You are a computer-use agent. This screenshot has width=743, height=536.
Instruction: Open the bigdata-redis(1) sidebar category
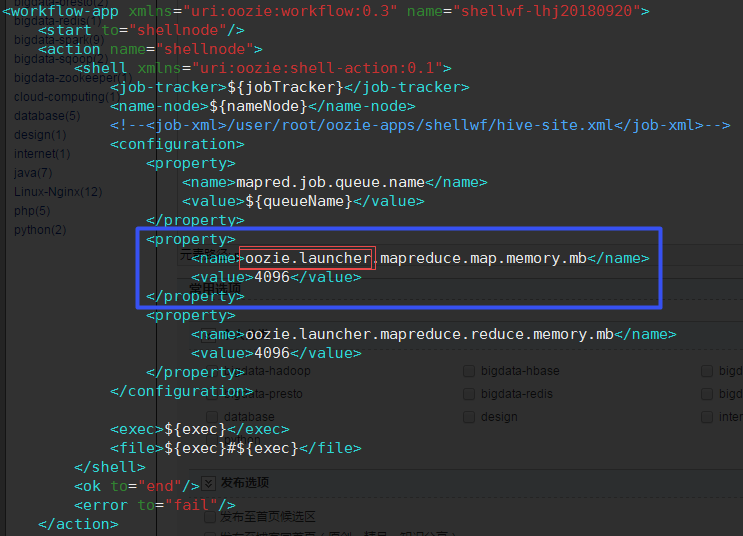pos(57,21)
